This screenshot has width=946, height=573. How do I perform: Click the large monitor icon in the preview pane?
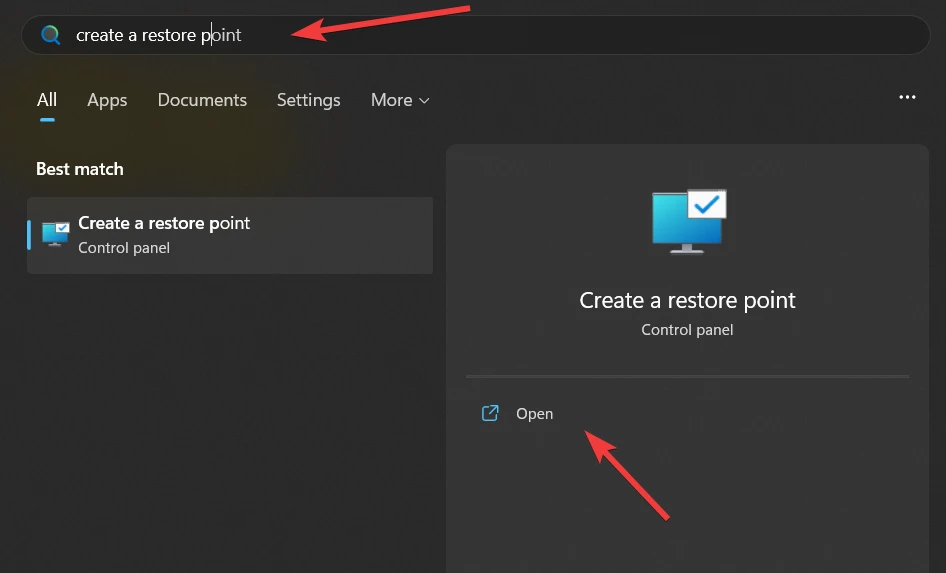click(689, 221)
